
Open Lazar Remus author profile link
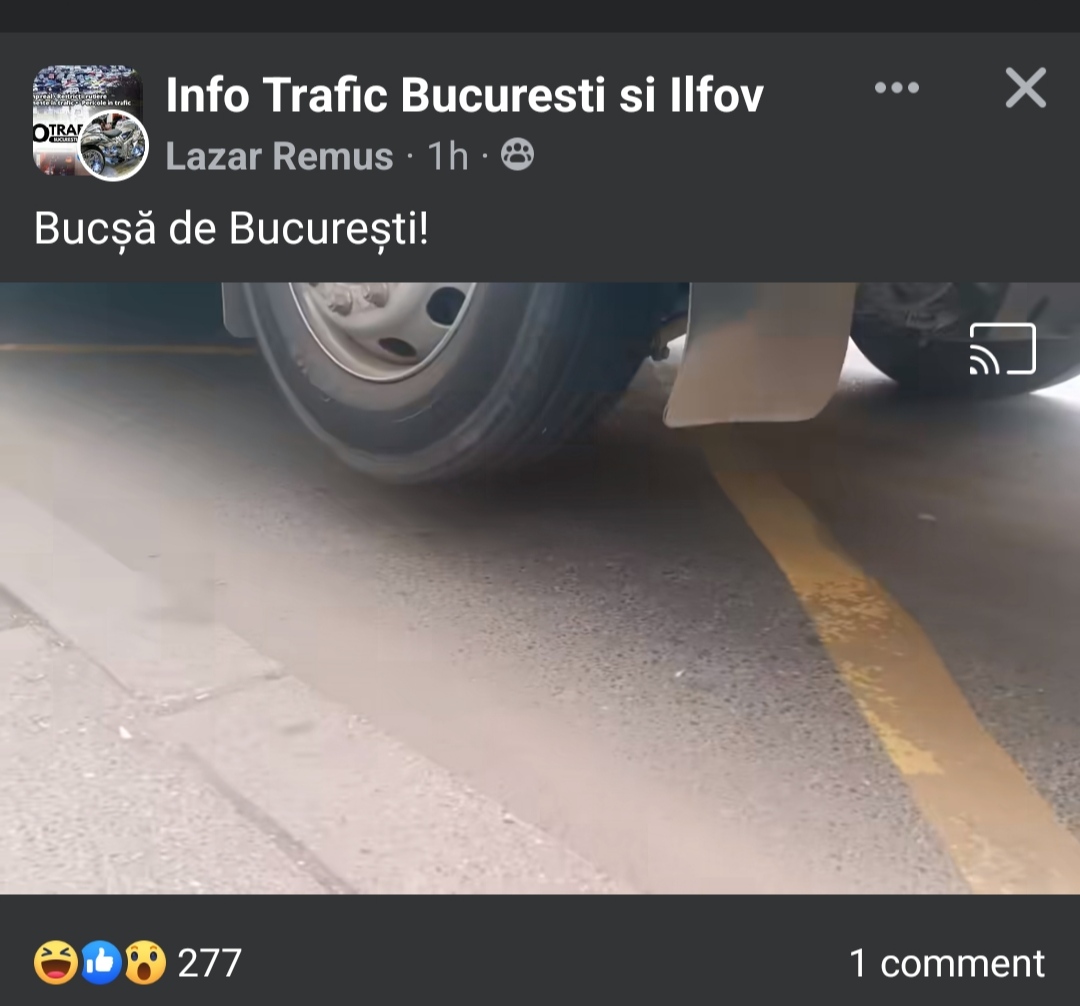click(279, 156)
